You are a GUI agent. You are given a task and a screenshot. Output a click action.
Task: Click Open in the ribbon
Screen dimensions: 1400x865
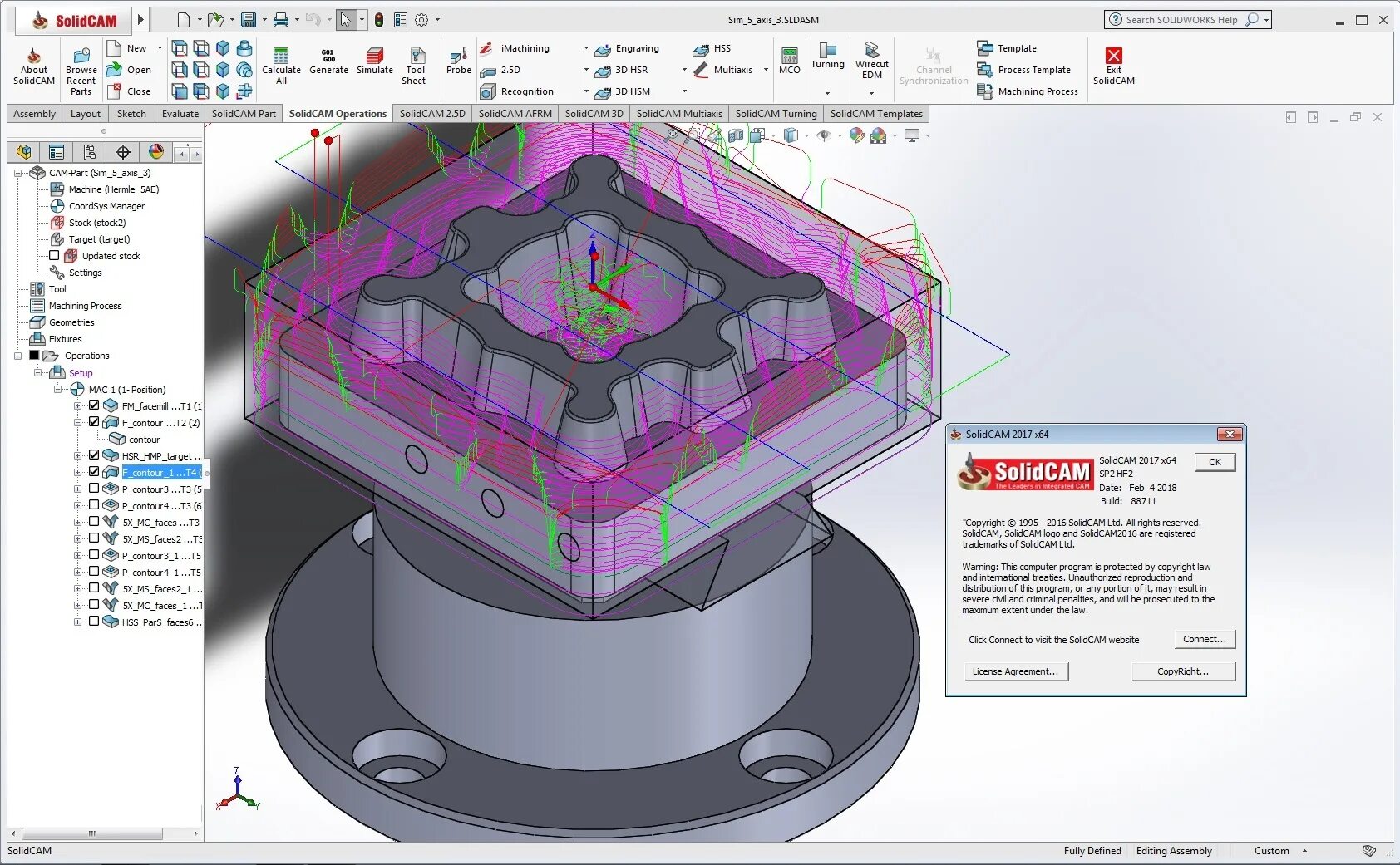pos(130,71)
